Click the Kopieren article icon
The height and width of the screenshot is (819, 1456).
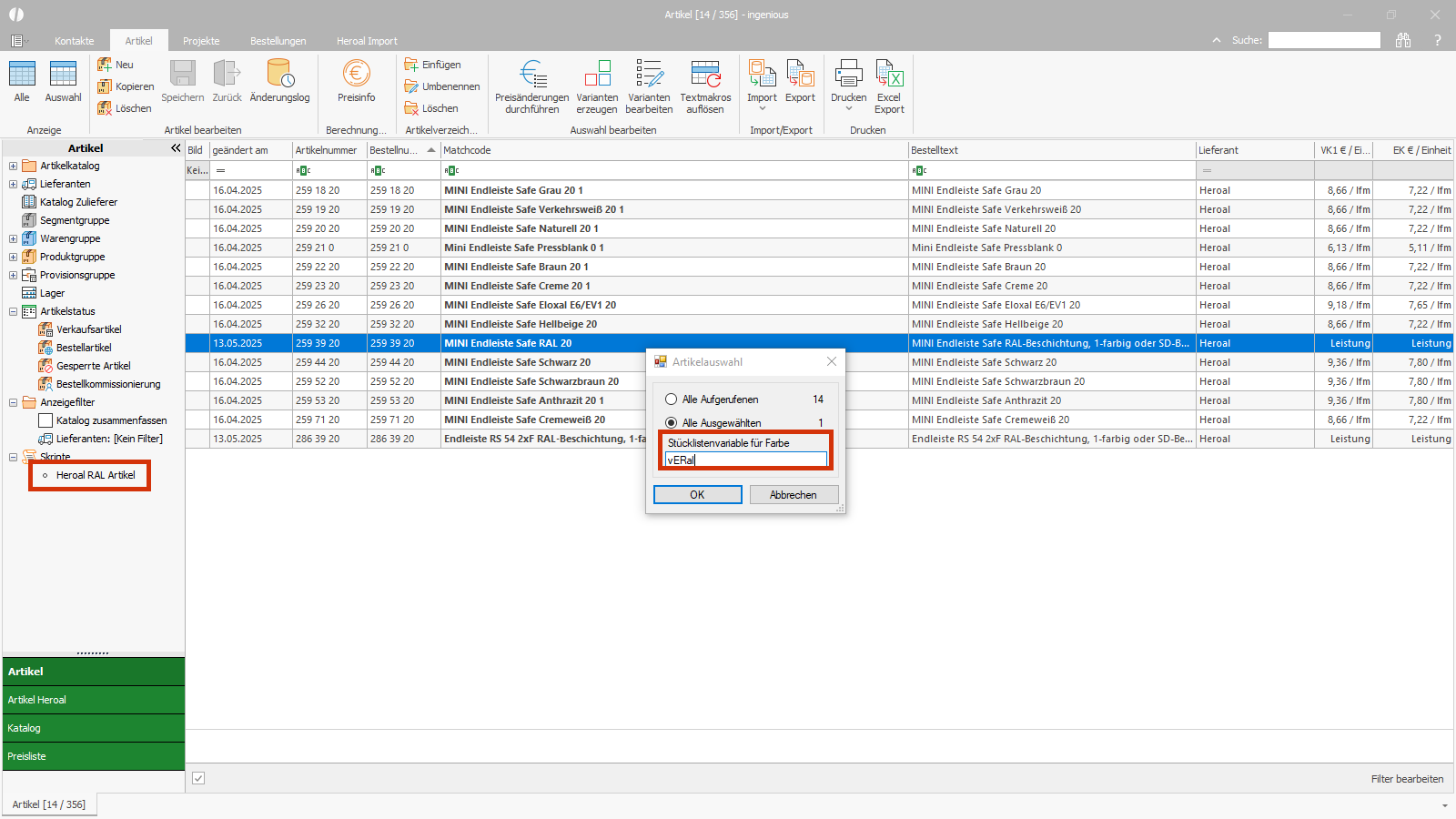106,86
